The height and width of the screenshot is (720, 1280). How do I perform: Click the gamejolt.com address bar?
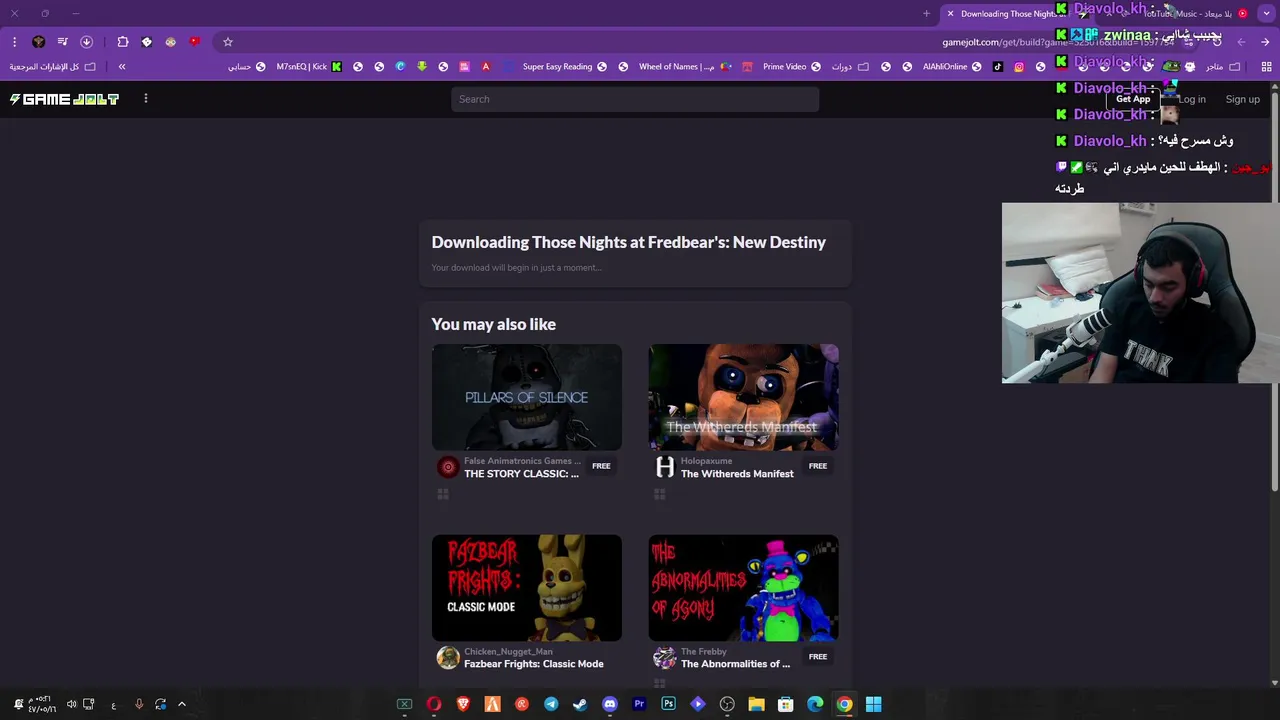point(705,42)
